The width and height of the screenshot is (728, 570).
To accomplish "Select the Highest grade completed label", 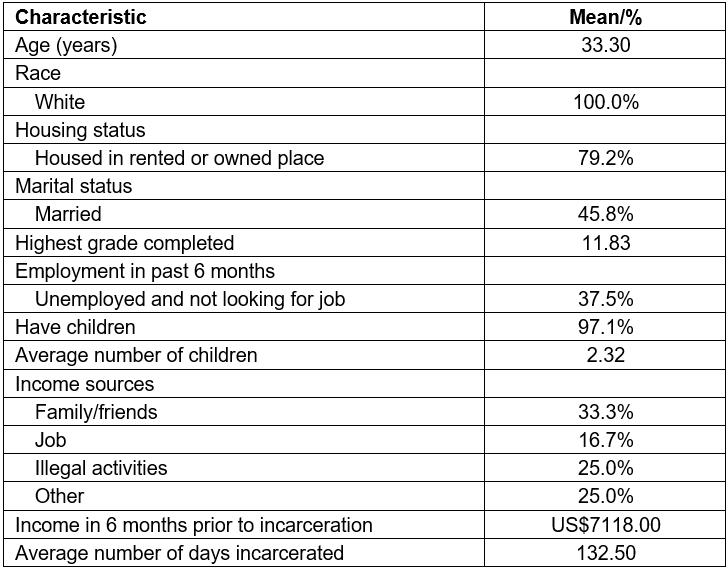I will pyautogui.click(x=124, y=243).
